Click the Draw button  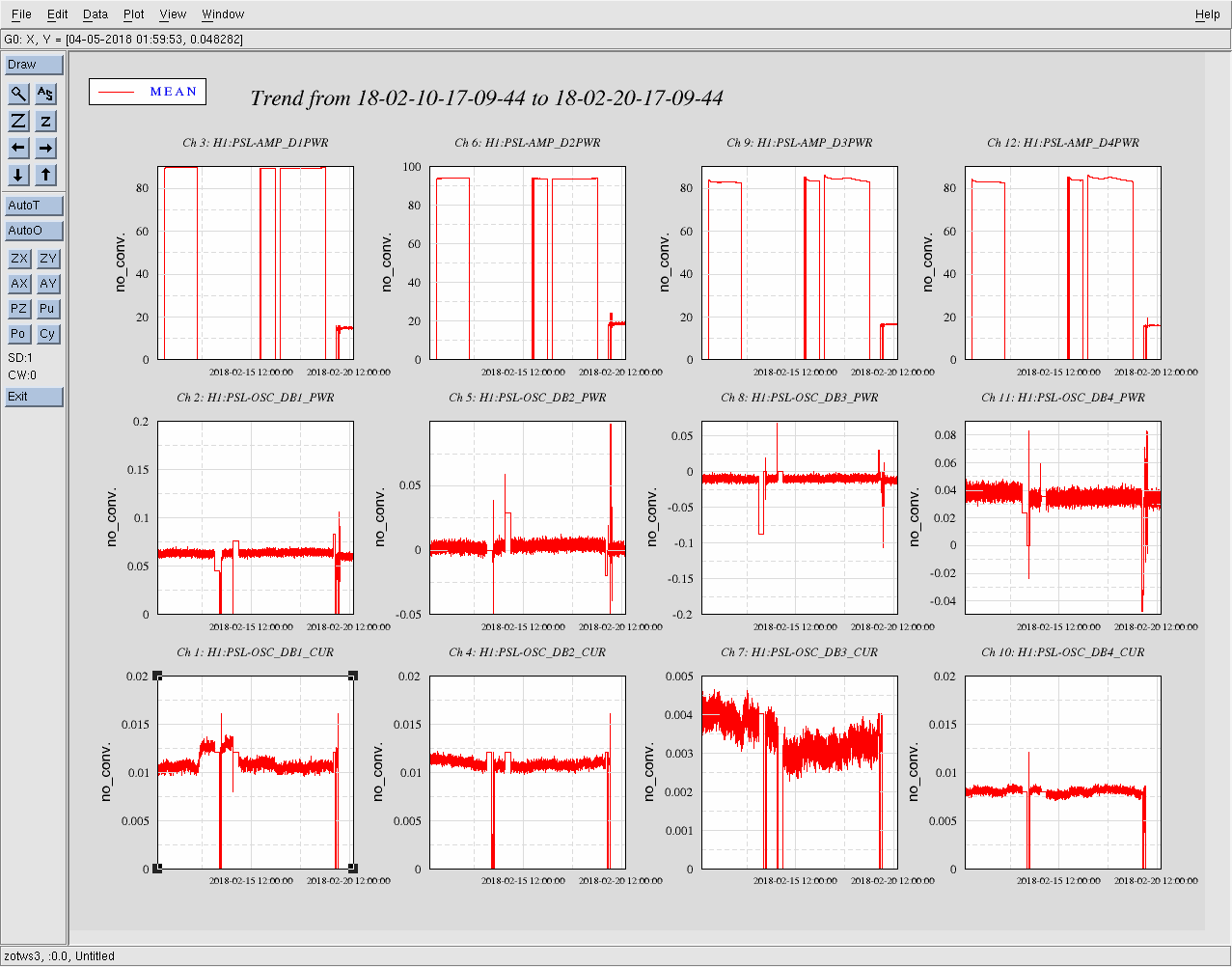pos(34,65)
